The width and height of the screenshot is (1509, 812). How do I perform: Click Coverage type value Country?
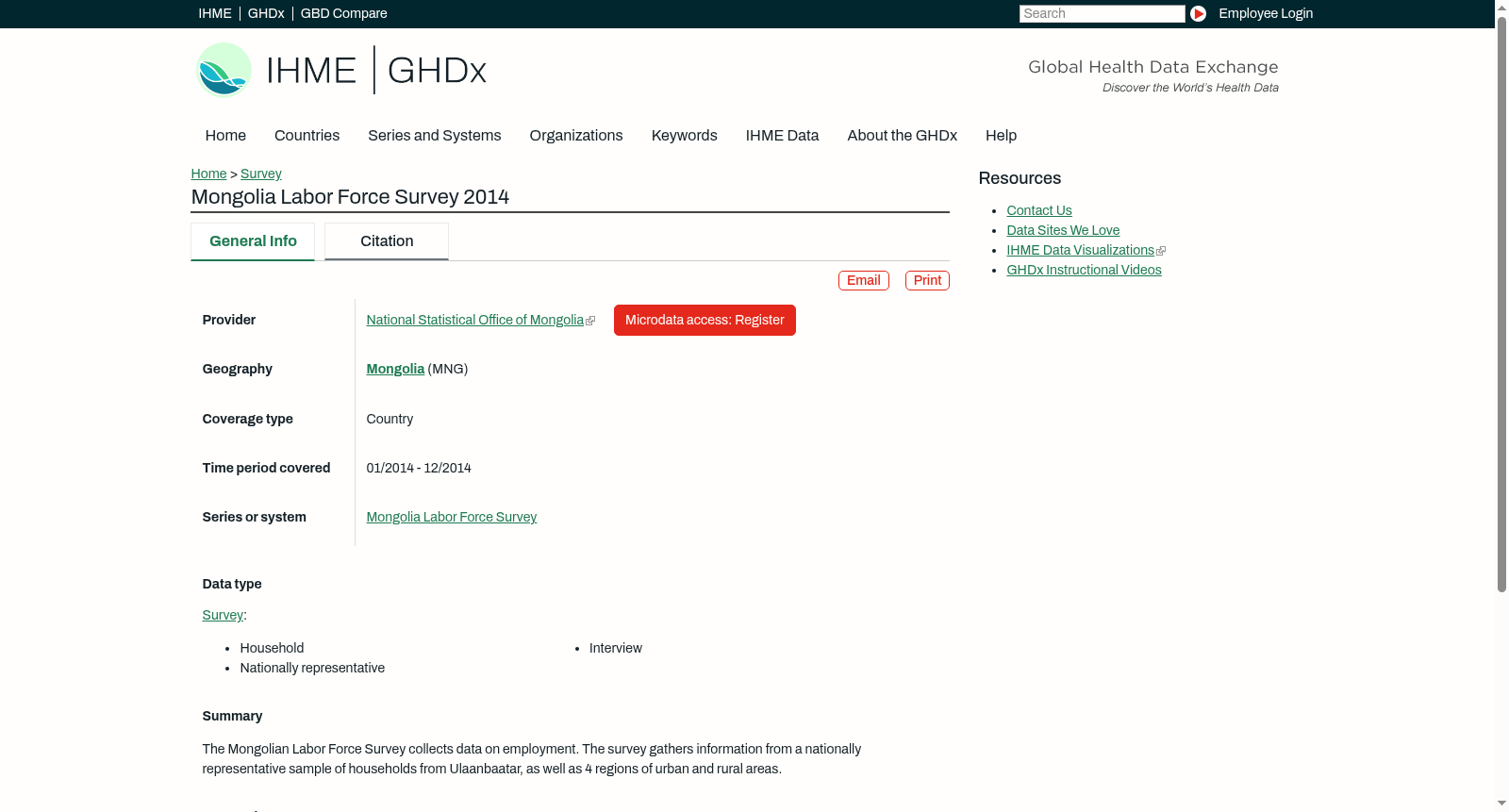point(390,420)
